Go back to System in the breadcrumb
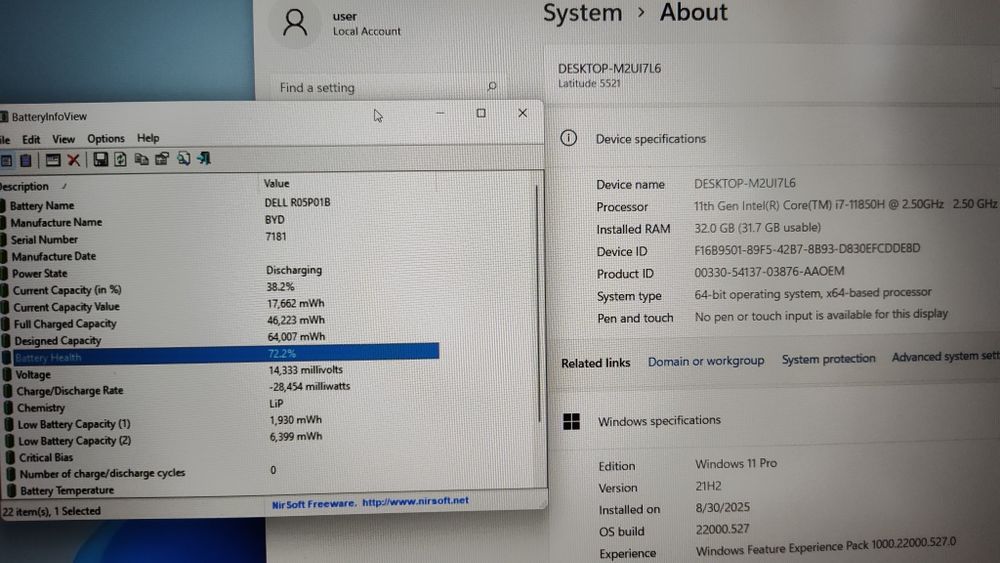This screenshot has height=563, width=1000. [582, 13]
